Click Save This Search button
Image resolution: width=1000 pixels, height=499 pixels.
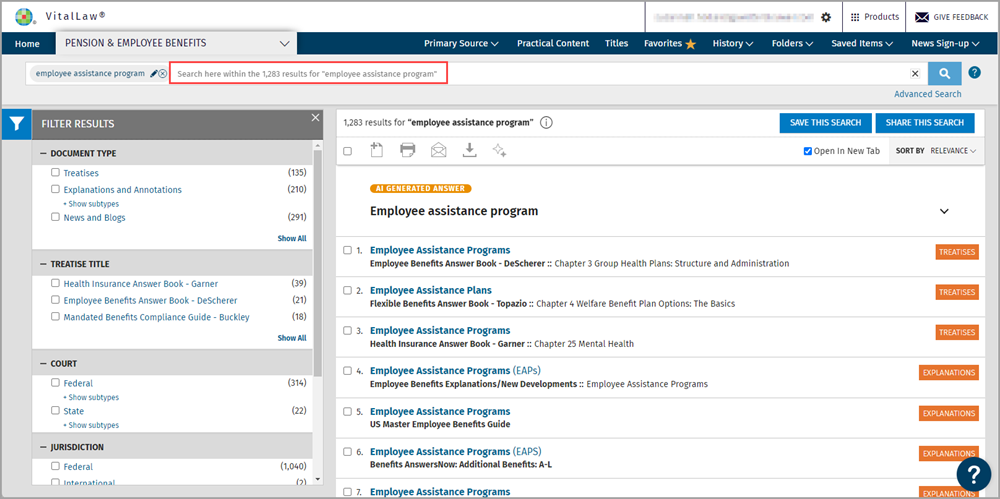tap(825, 123)
